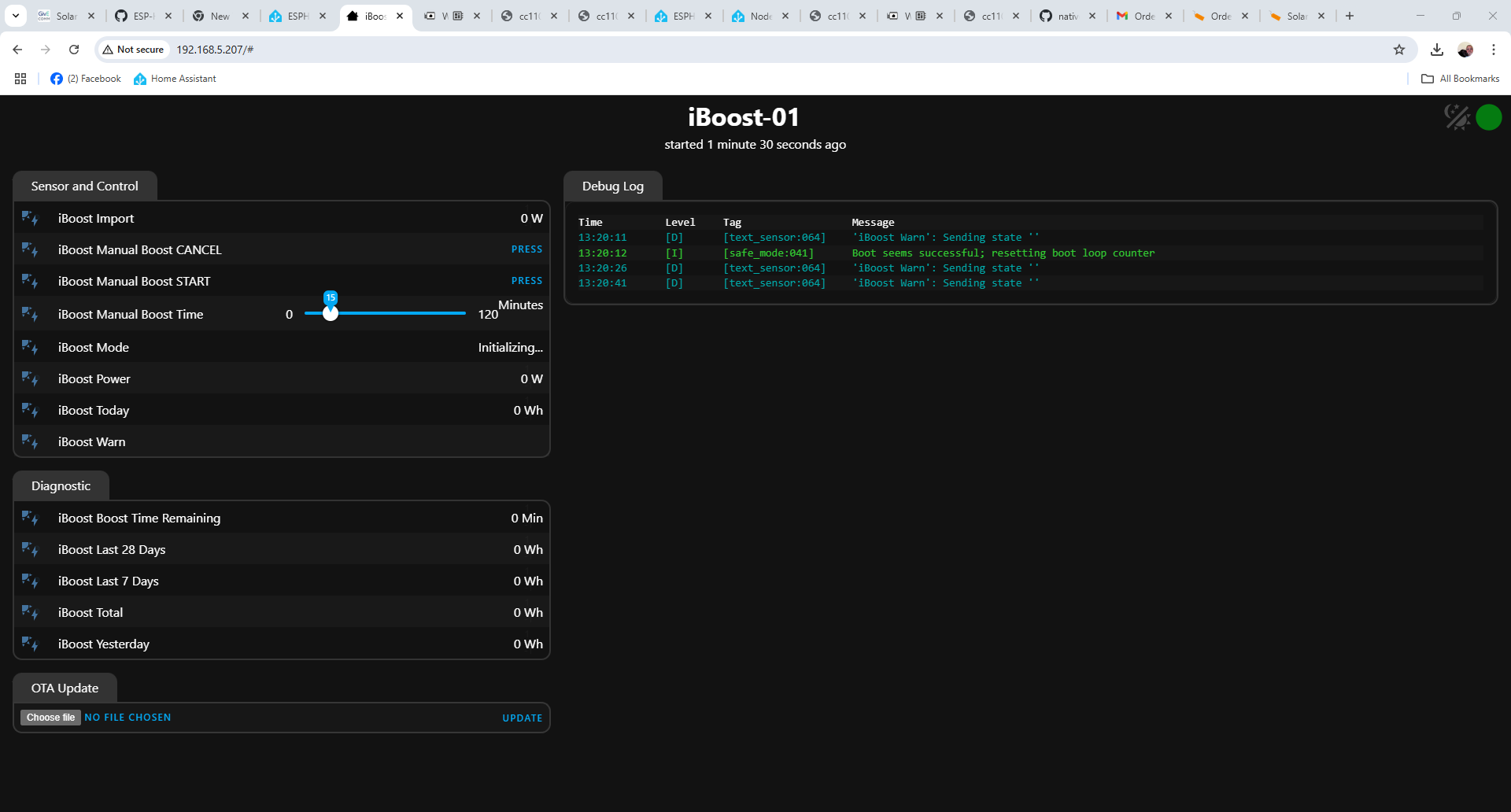Click the icon beside iBoost Manual Boost CANCEL
This screenshot has height=812, width=1511.
point(30,249)
